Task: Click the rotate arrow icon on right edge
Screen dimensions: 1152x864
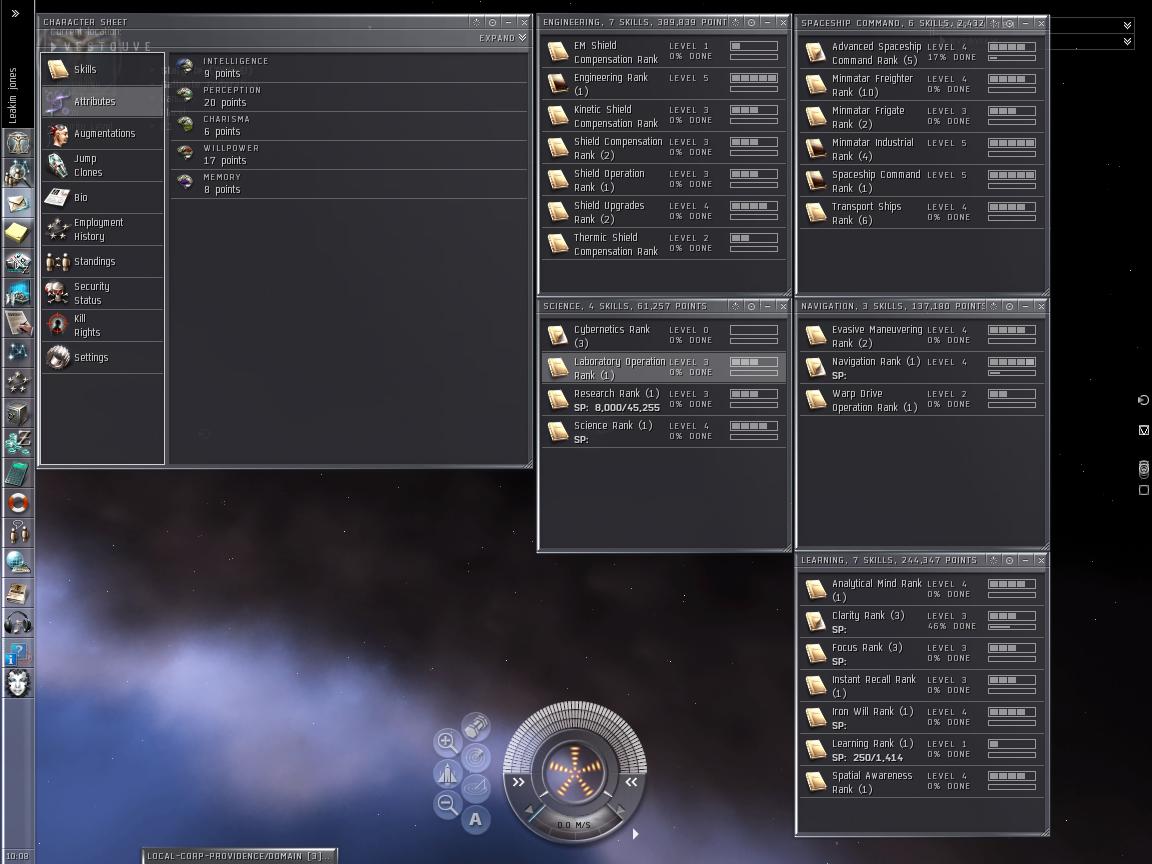Action: click(x=1143, y=400)
